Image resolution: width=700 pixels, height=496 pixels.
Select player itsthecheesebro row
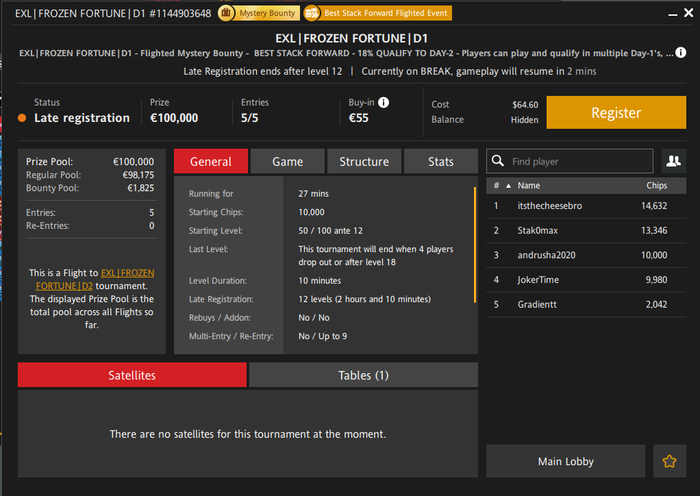586,206
